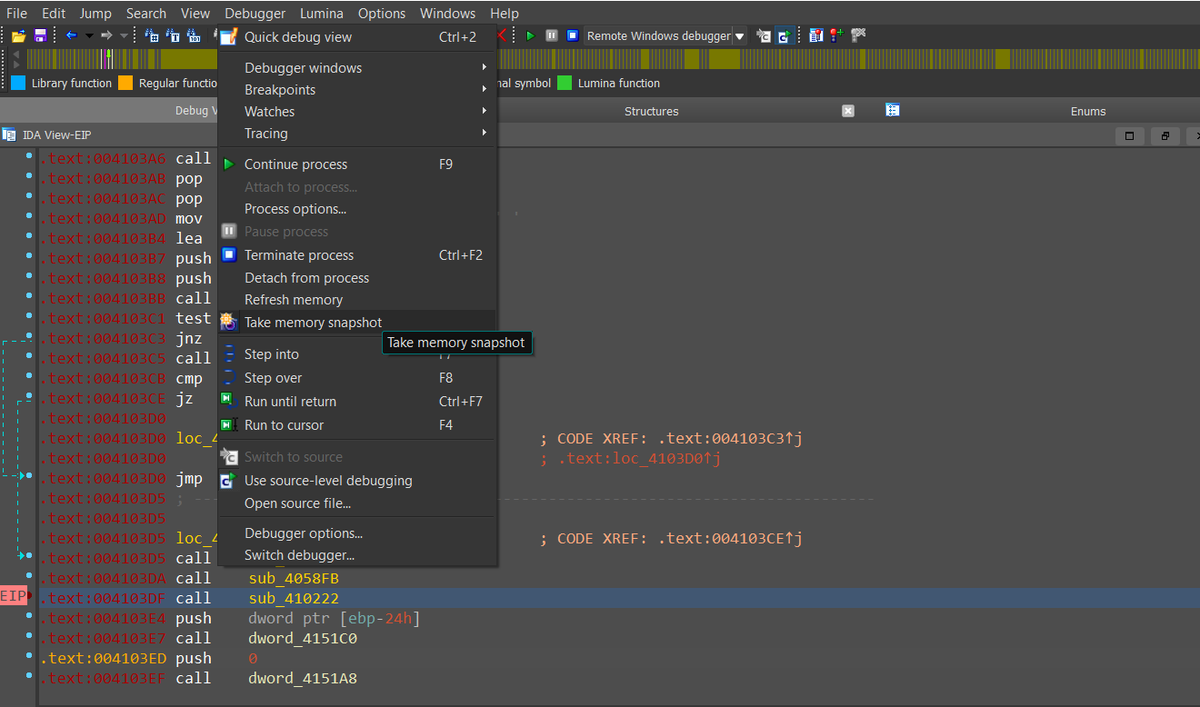Choose Open source file from menu

pyautogui.click(x=357, y=504)
